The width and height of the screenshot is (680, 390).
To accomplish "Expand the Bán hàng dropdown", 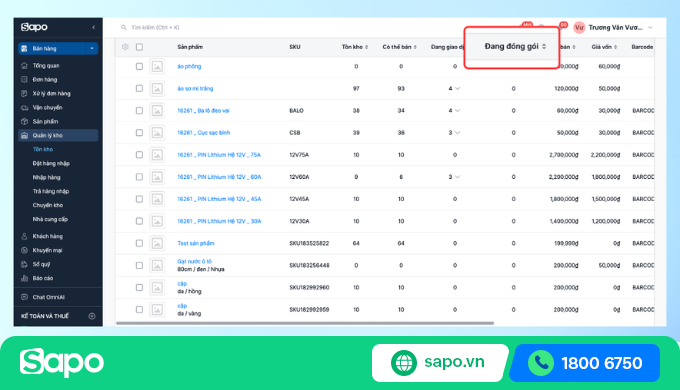I will [92, 49].
